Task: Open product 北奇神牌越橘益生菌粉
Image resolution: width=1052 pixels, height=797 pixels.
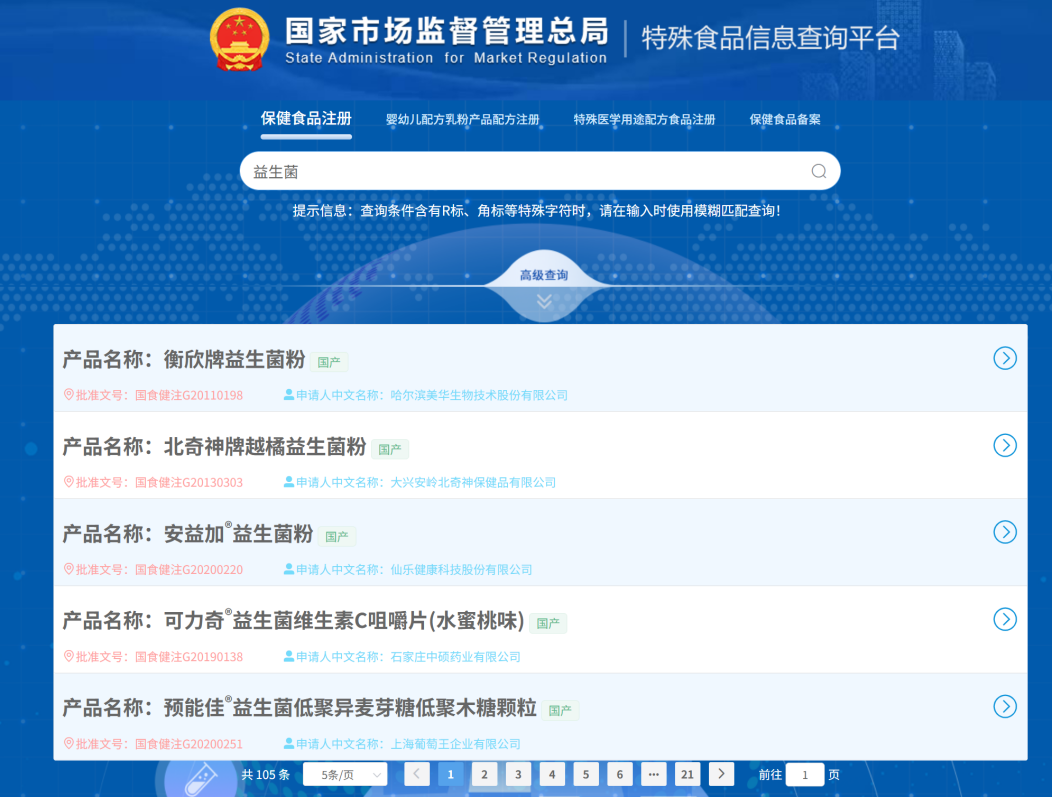Action: pos(265,447)
